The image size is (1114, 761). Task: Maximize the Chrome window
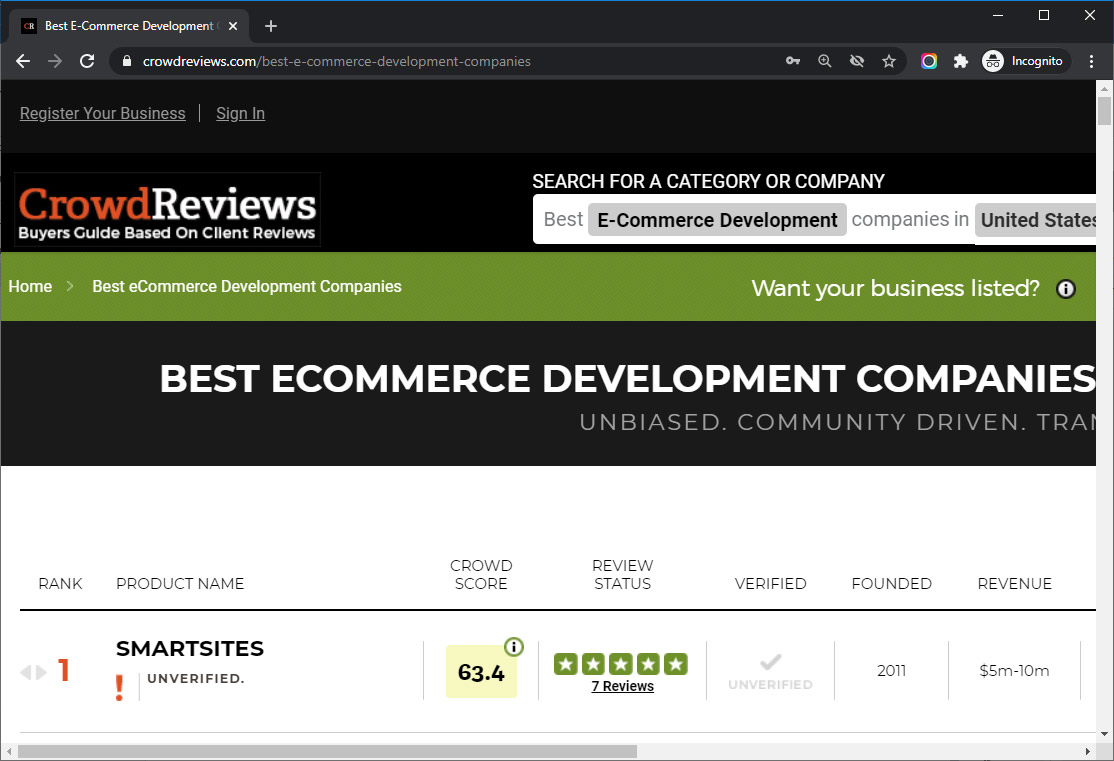click(1044, 15)
